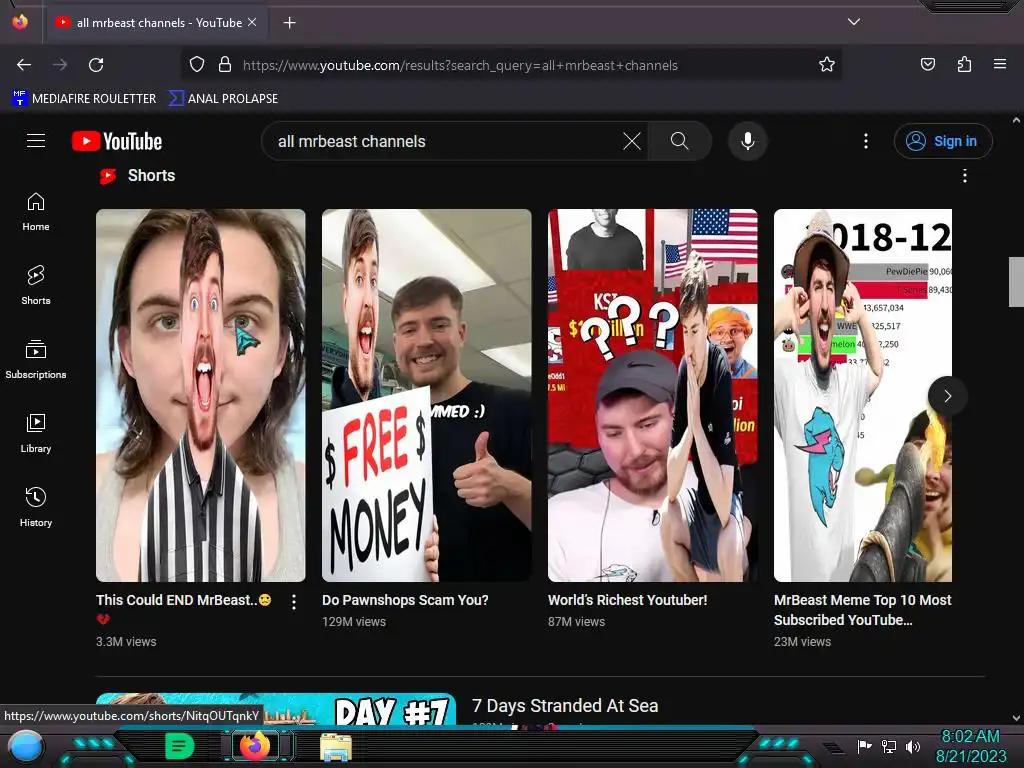Open Shorts in the sidebar
Viewport: 1024px width, 768px height.
coord(36,286)
